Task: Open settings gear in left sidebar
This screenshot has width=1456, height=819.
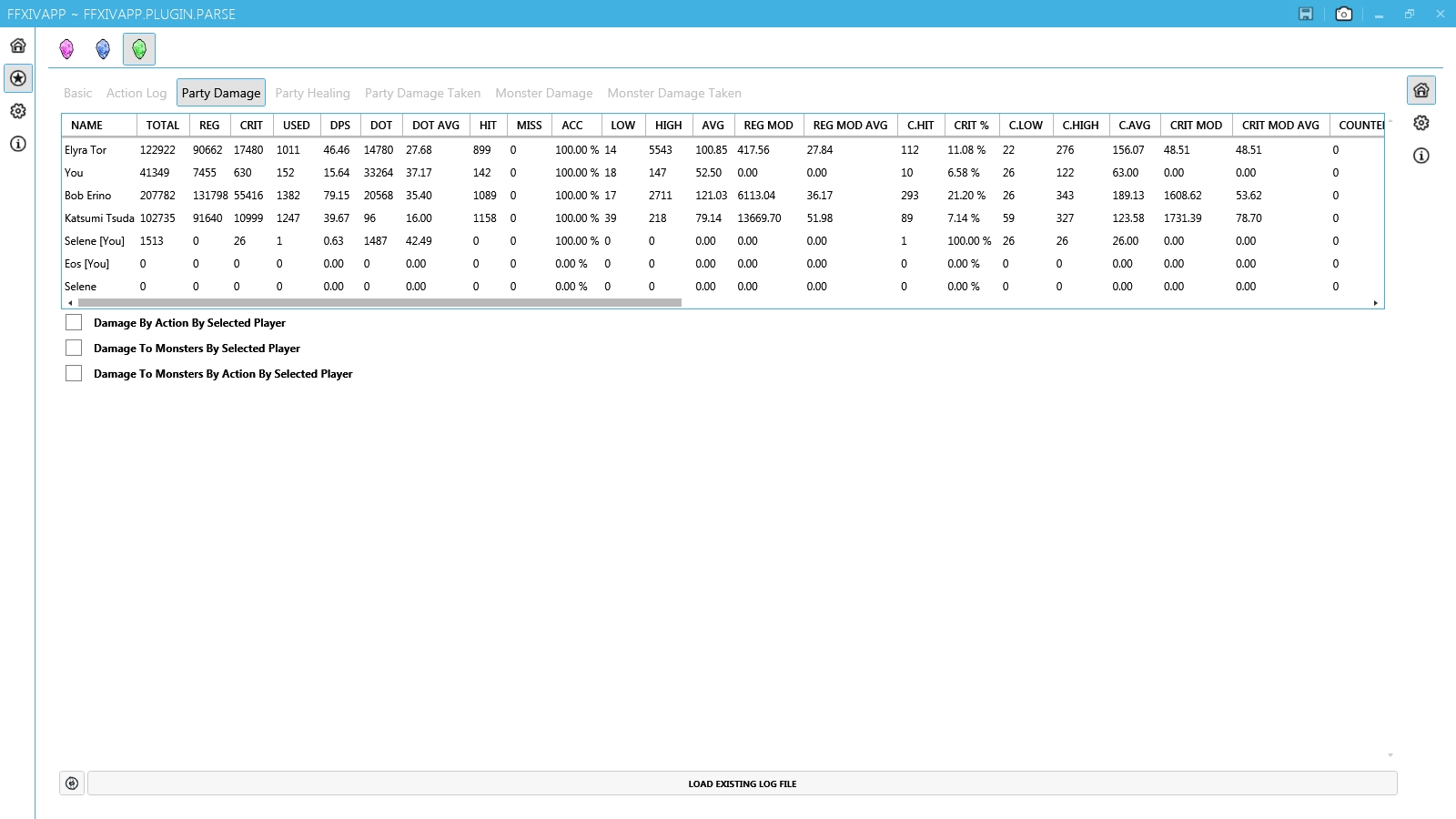Action: [18, 111]
